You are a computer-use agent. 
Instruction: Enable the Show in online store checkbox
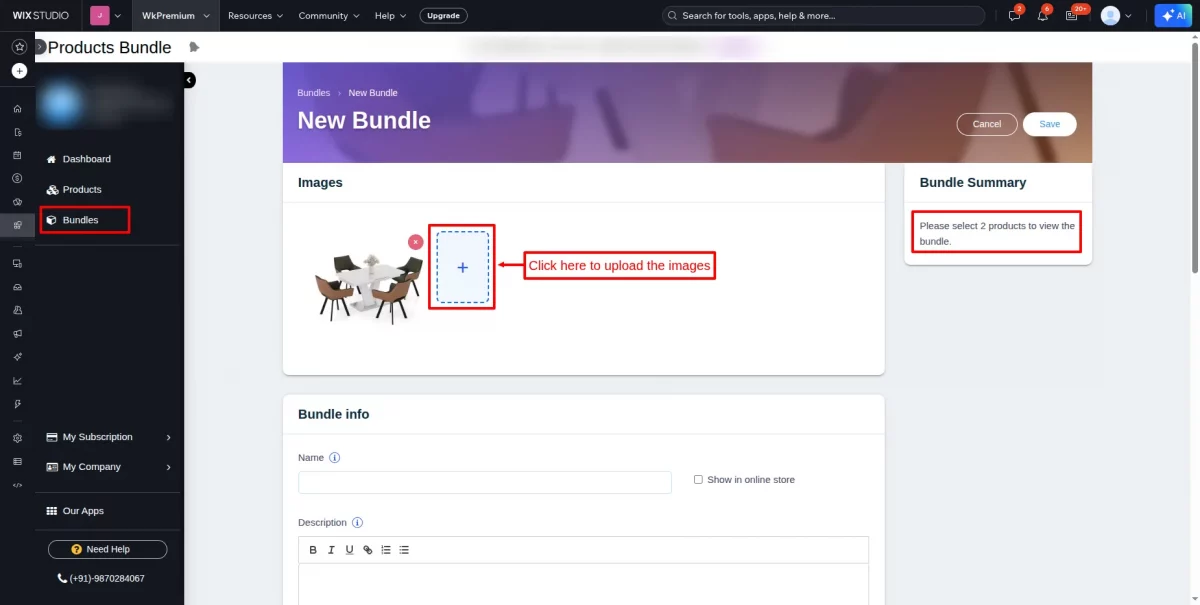point(698,479)
